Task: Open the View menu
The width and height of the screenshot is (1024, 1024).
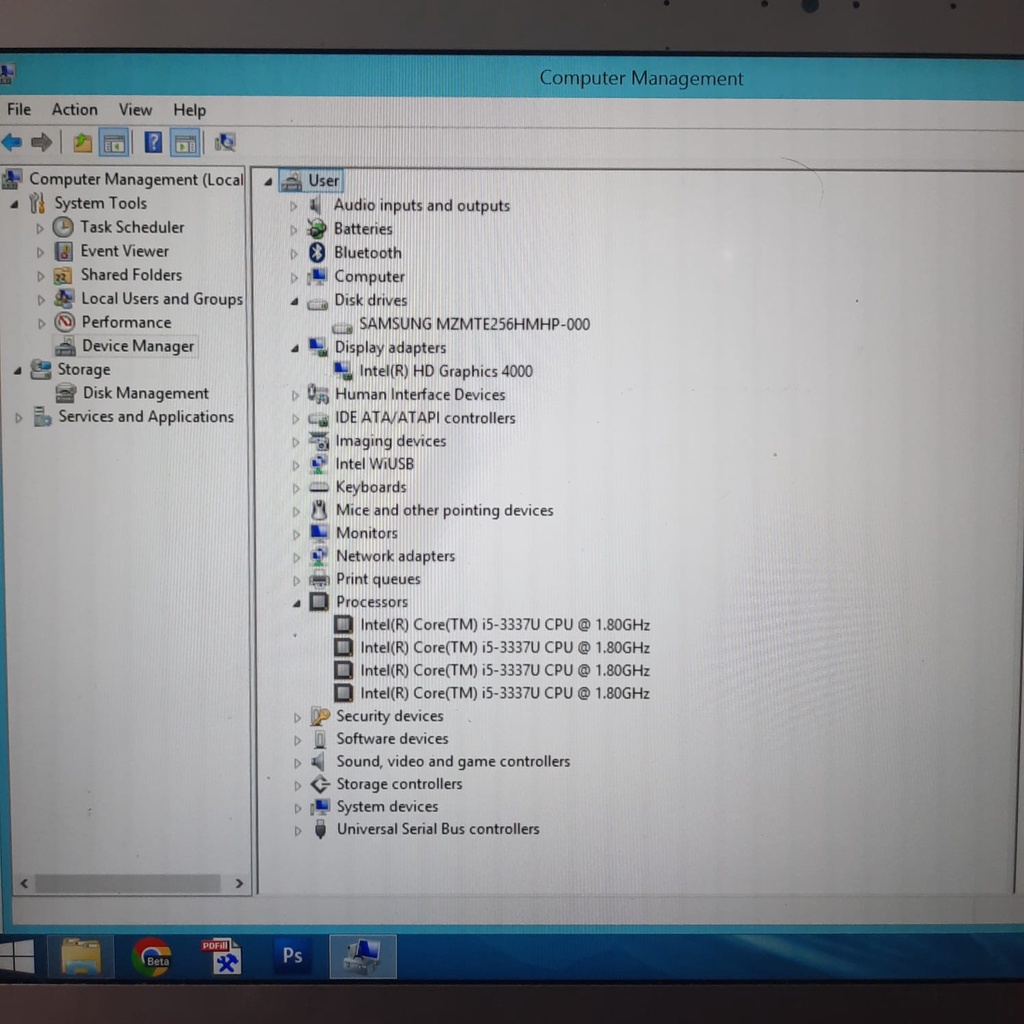Action: 135,110
